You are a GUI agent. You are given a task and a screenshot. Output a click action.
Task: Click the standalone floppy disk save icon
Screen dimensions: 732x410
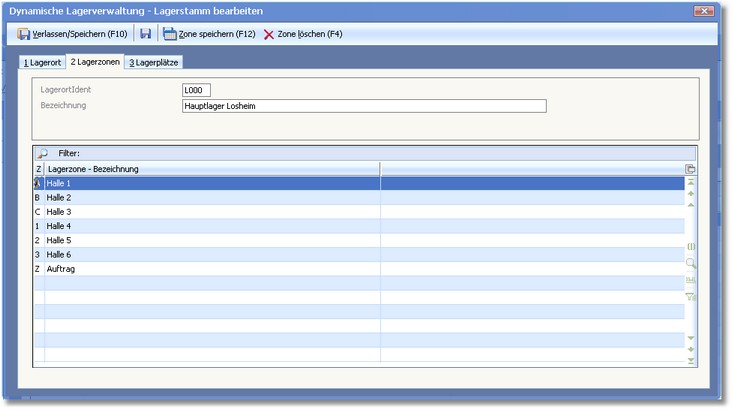[145, 34]
